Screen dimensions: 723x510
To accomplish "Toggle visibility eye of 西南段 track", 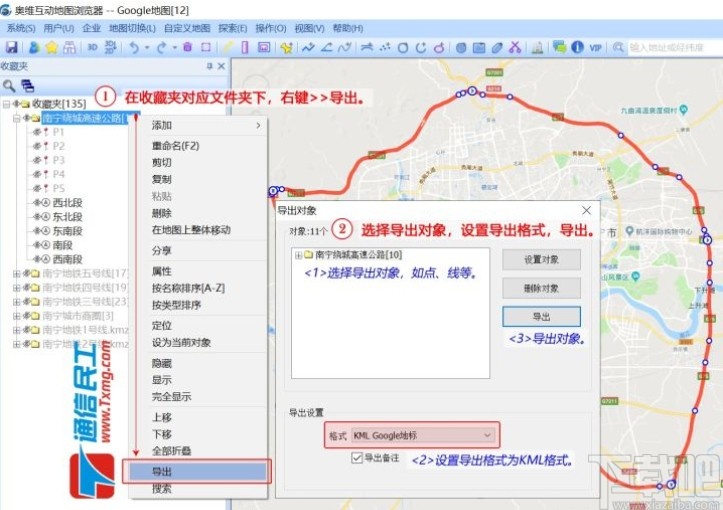I will coord(37,259).
